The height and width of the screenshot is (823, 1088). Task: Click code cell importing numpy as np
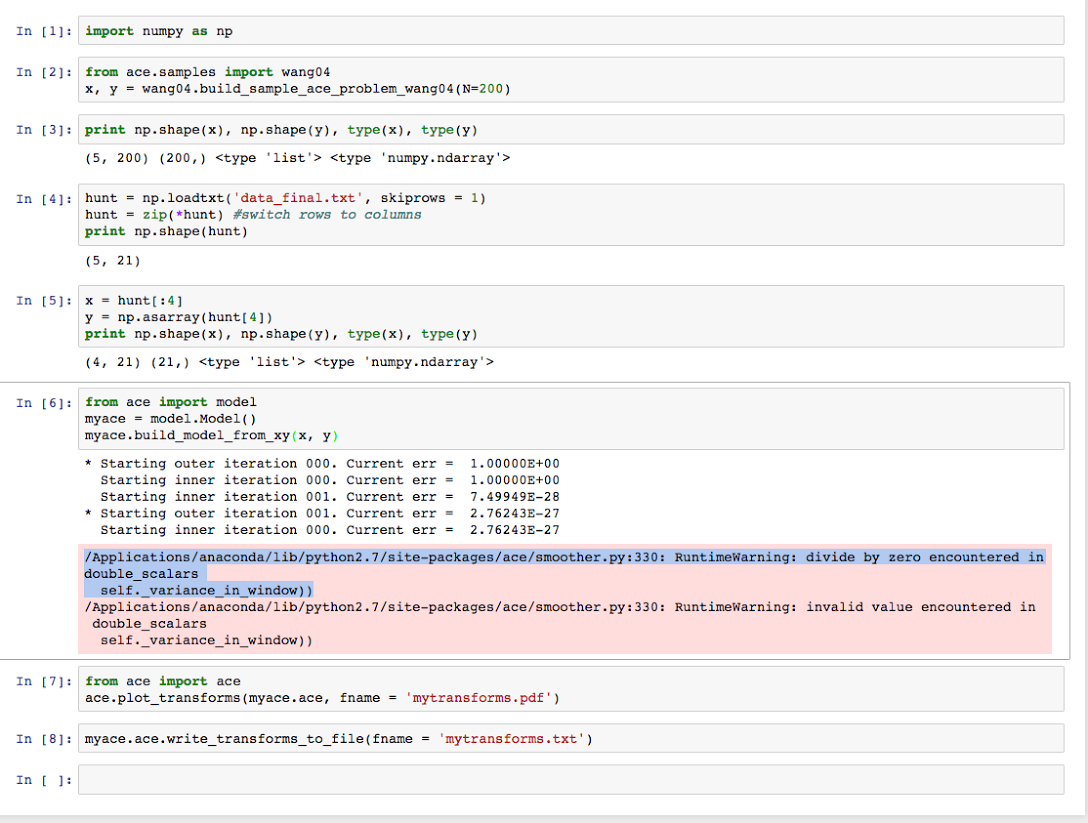coord(571,31)
